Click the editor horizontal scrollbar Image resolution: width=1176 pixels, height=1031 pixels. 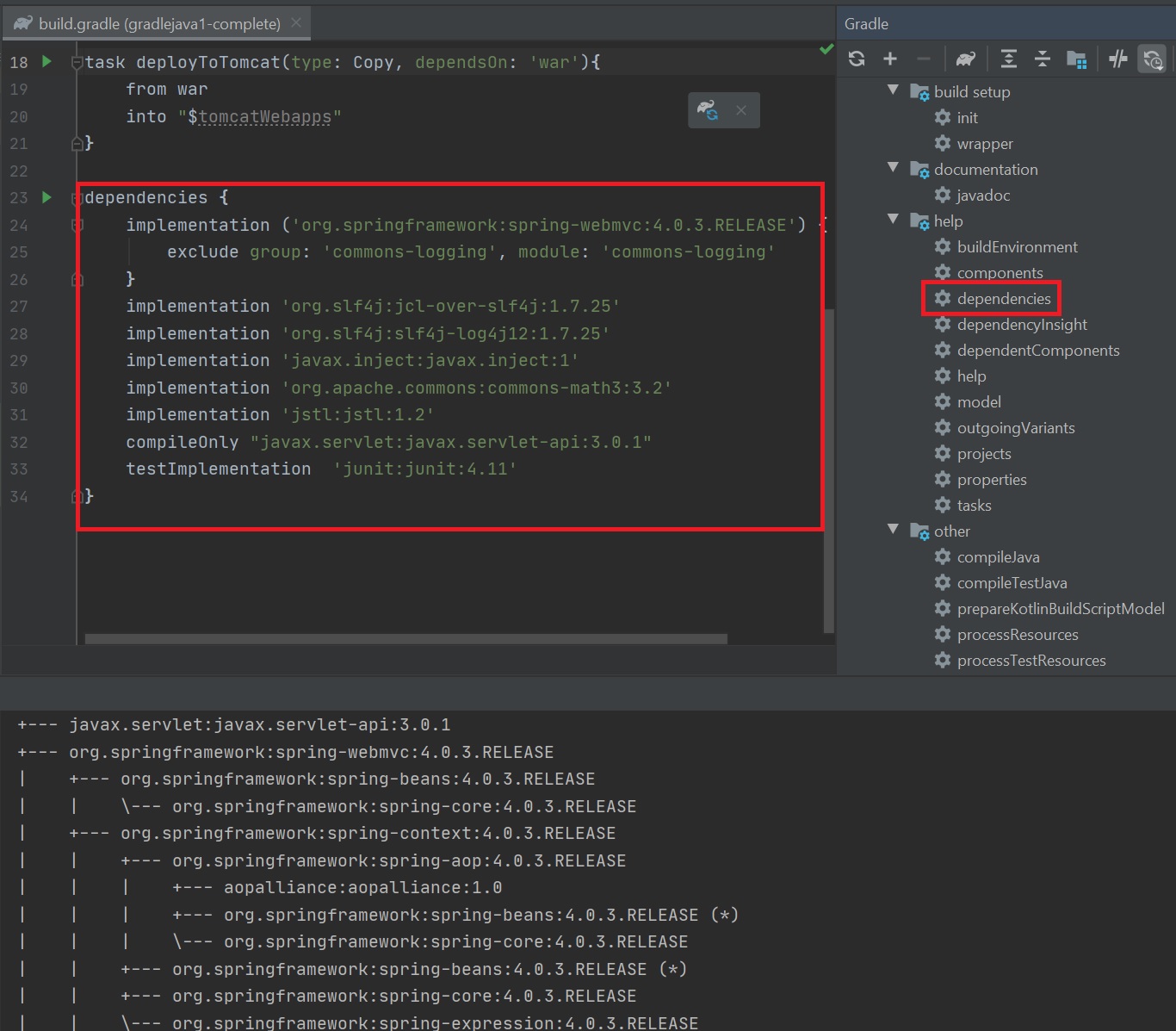405,639
